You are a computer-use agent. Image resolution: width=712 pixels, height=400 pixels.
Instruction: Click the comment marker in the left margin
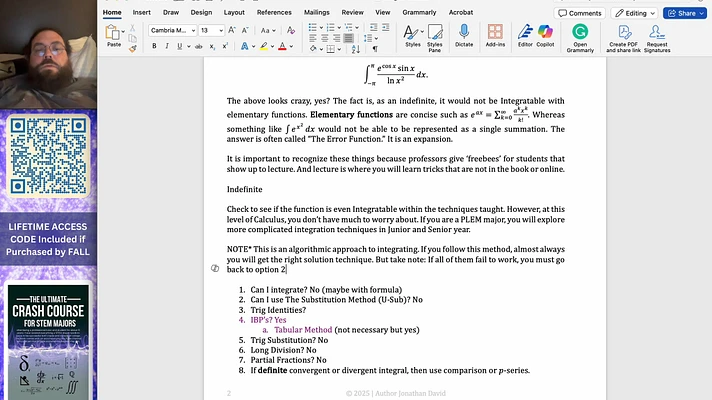[215, 268]
